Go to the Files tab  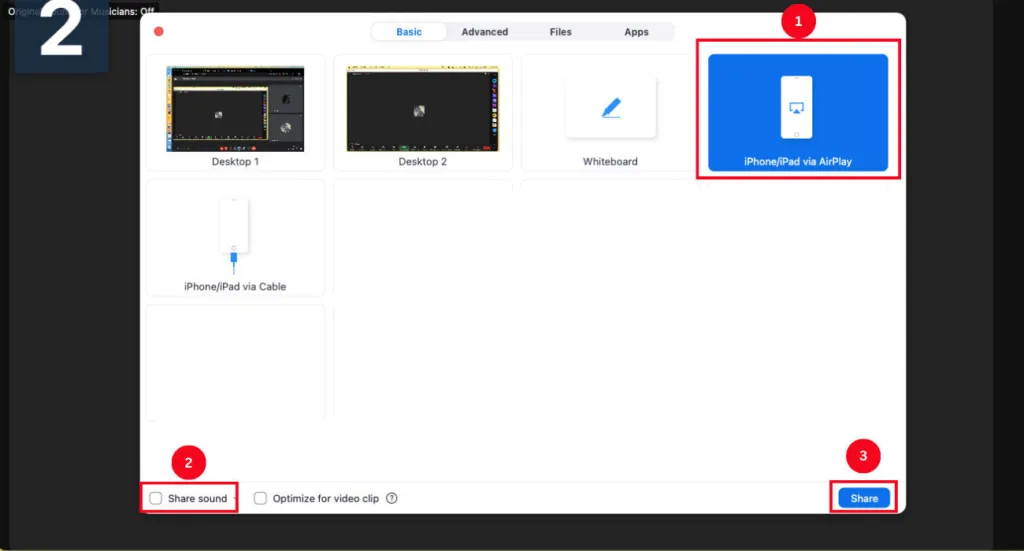(x=561, y=32)
